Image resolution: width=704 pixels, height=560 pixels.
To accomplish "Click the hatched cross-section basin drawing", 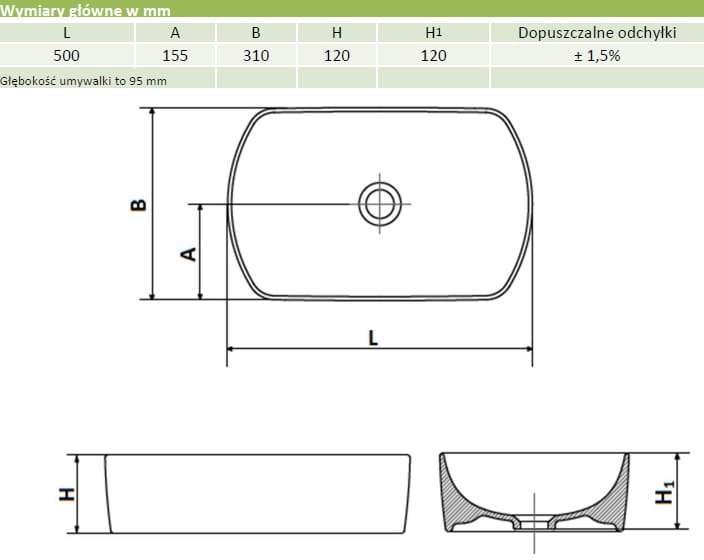I will coord(537,493).
